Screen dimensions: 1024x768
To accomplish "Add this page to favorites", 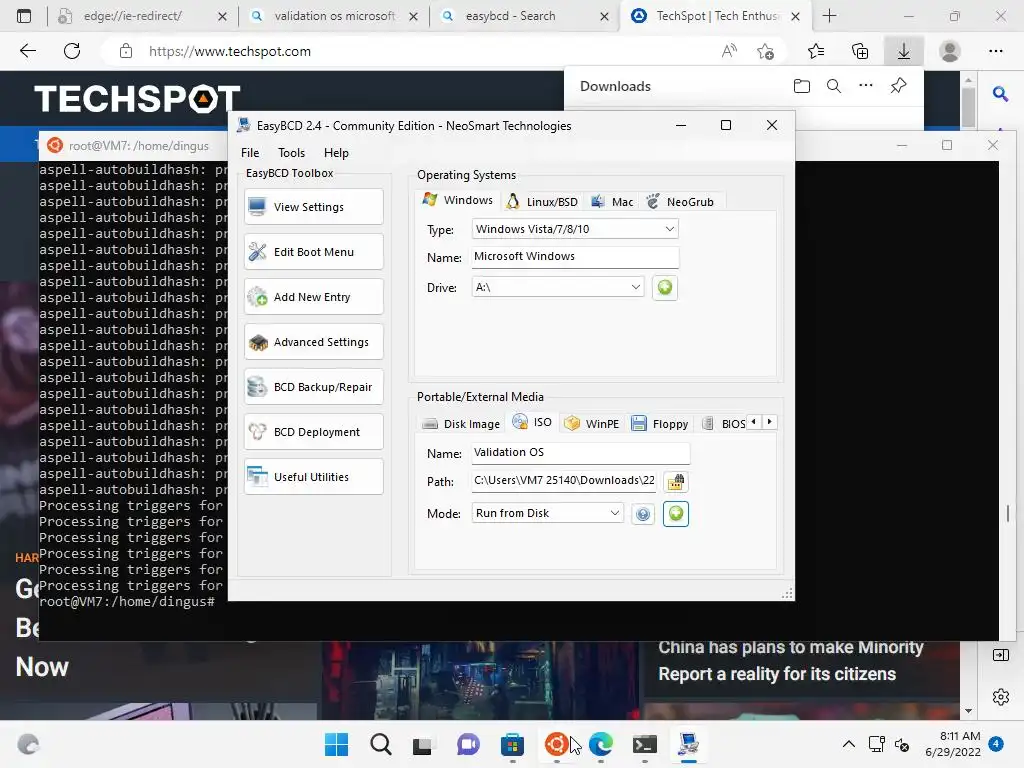I will point(765,51).
